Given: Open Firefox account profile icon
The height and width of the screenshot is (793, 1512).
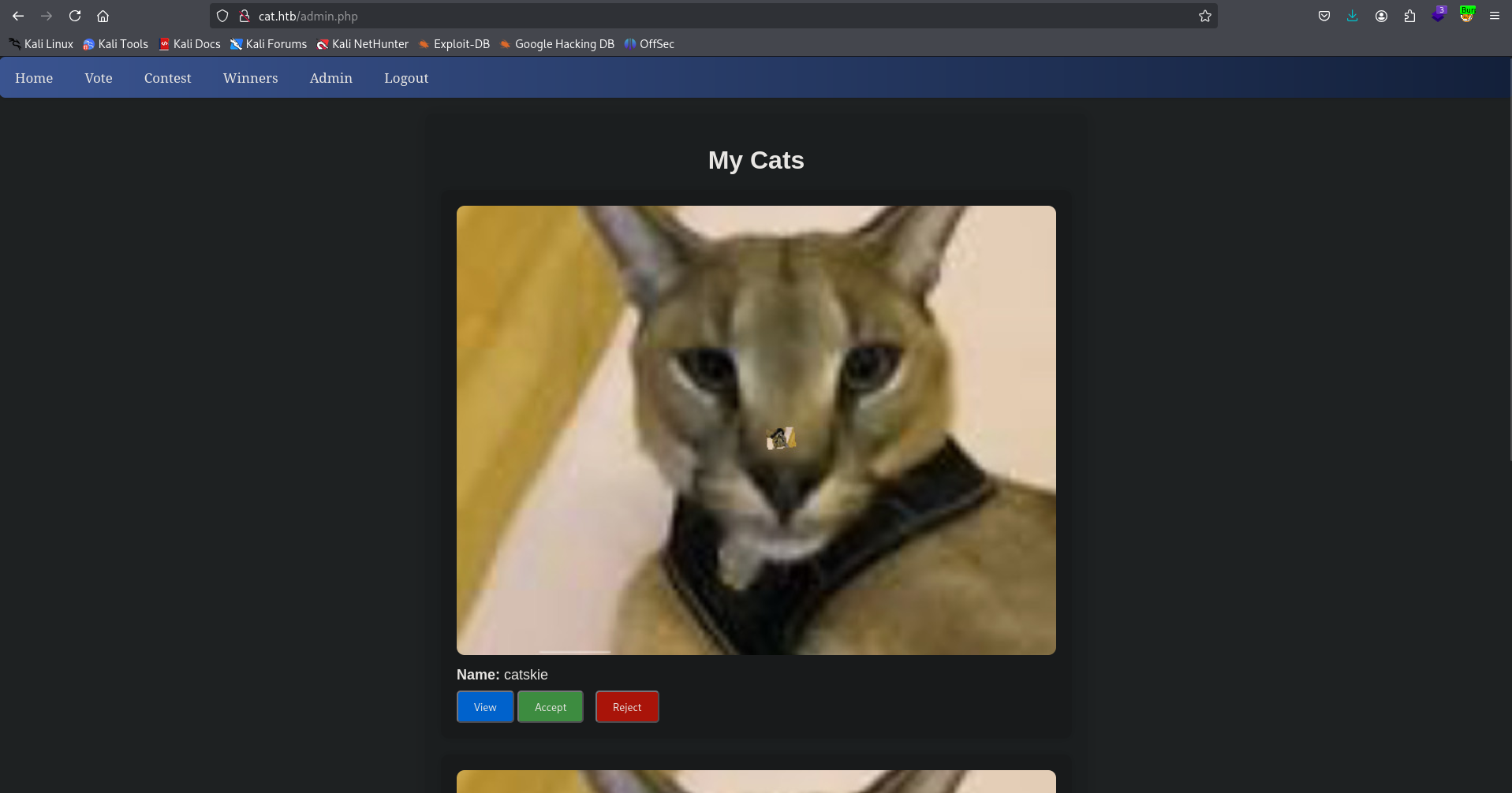Looking at the screenshot, I should tap(1381, 16).
